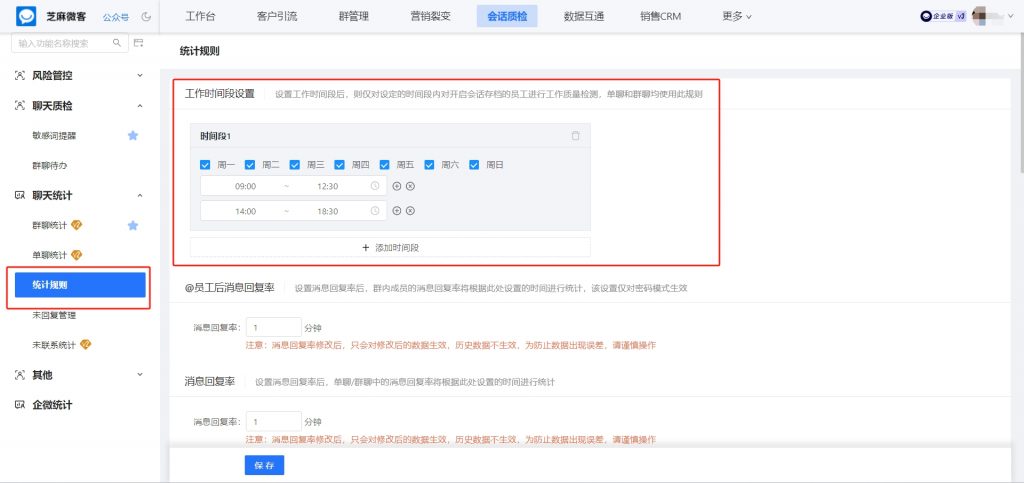This screenshot has height=483, width=1024.
Task: Remove the 14:00–18:30 row with its X icon
Action: pos(410,211)
